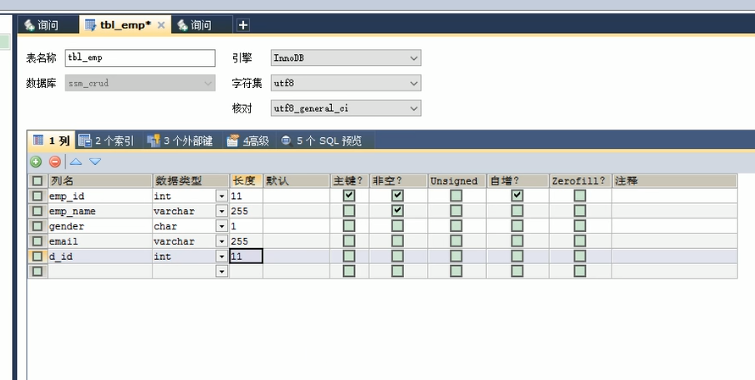Open the 5 个 SQL 预览 tab
Viewport: 755px width, 380px height.
tap(322, 141)
